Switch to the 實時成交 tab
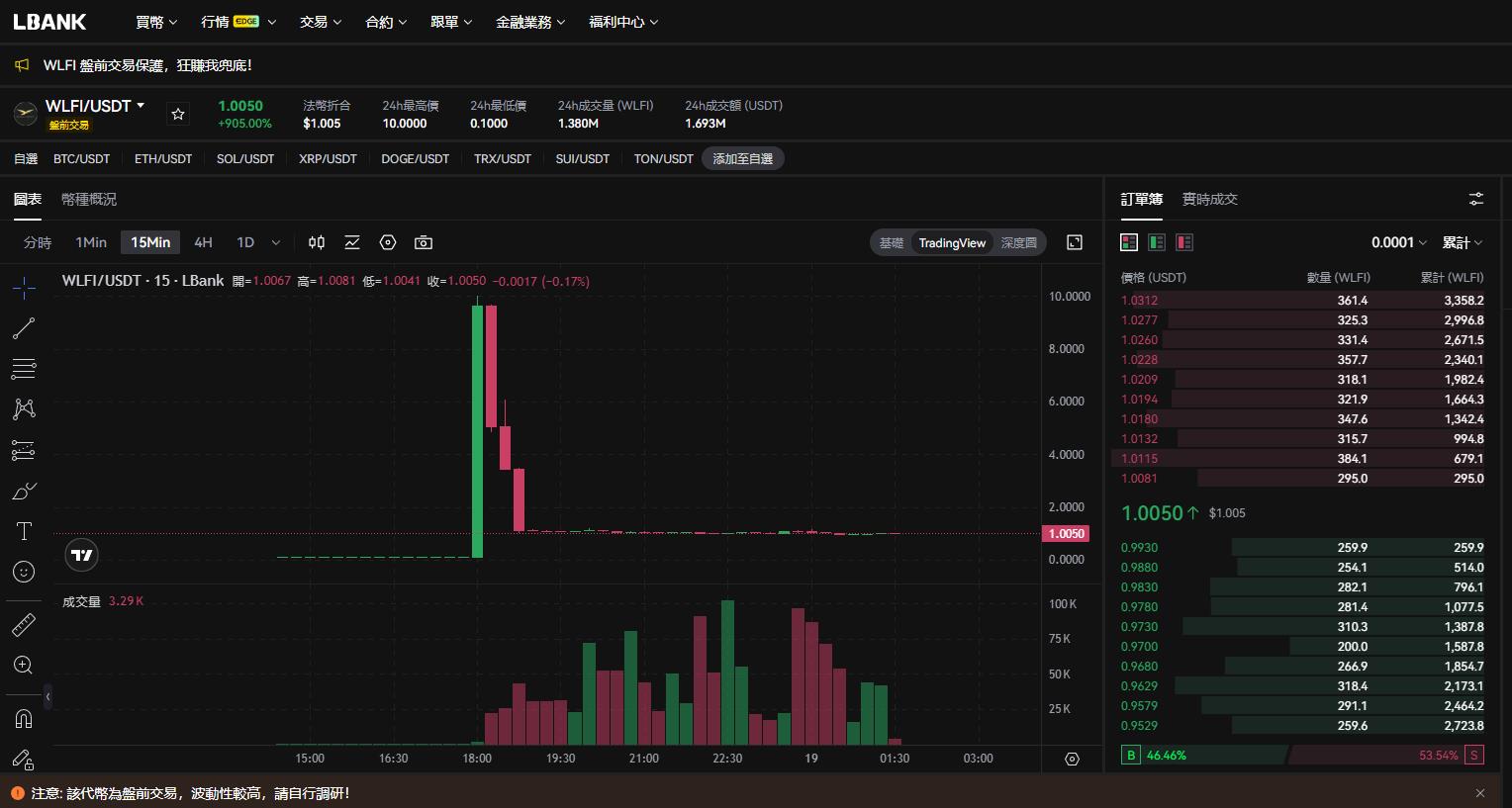The width and height of the screenshot is (1512, 808). pos(1210,199)
